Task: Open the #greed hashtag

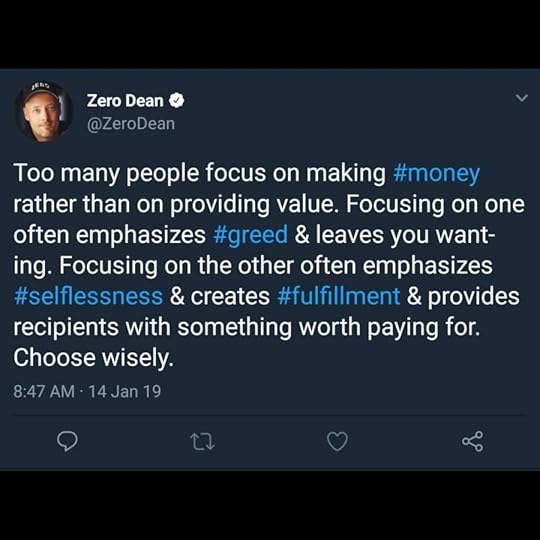Action: pos(250,235)
